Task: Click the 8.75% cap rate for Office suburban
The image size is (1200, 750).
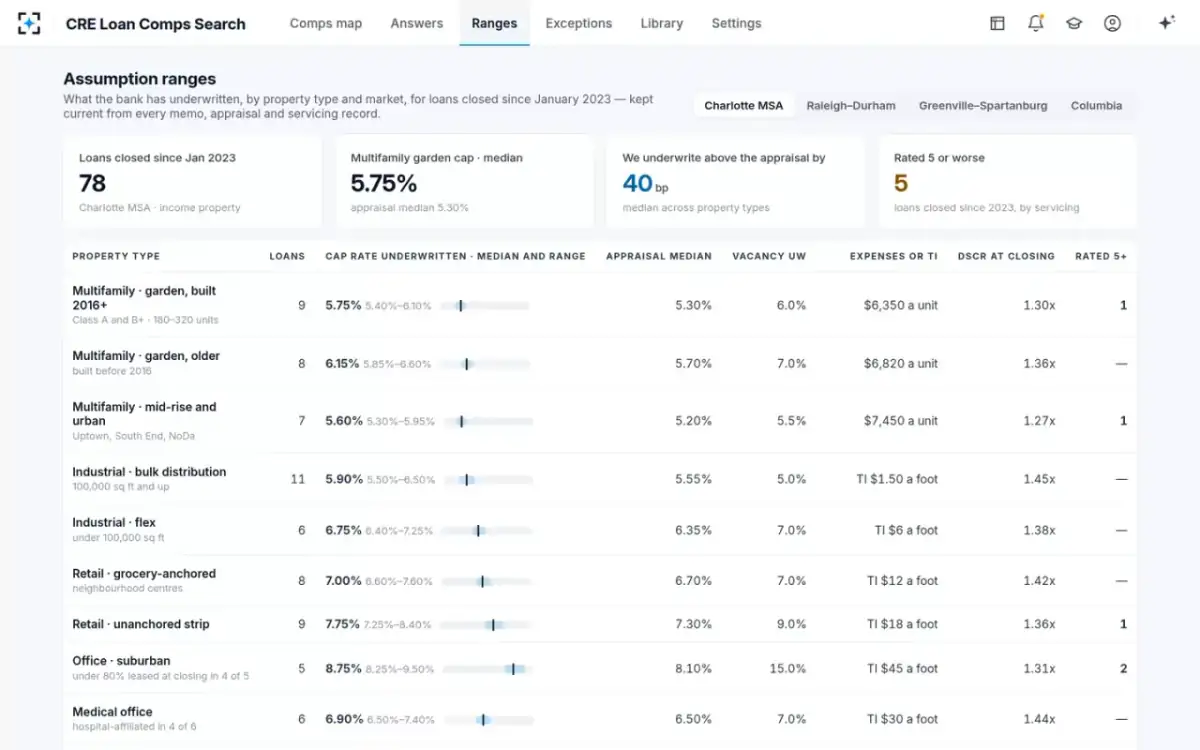Action: 343,669
